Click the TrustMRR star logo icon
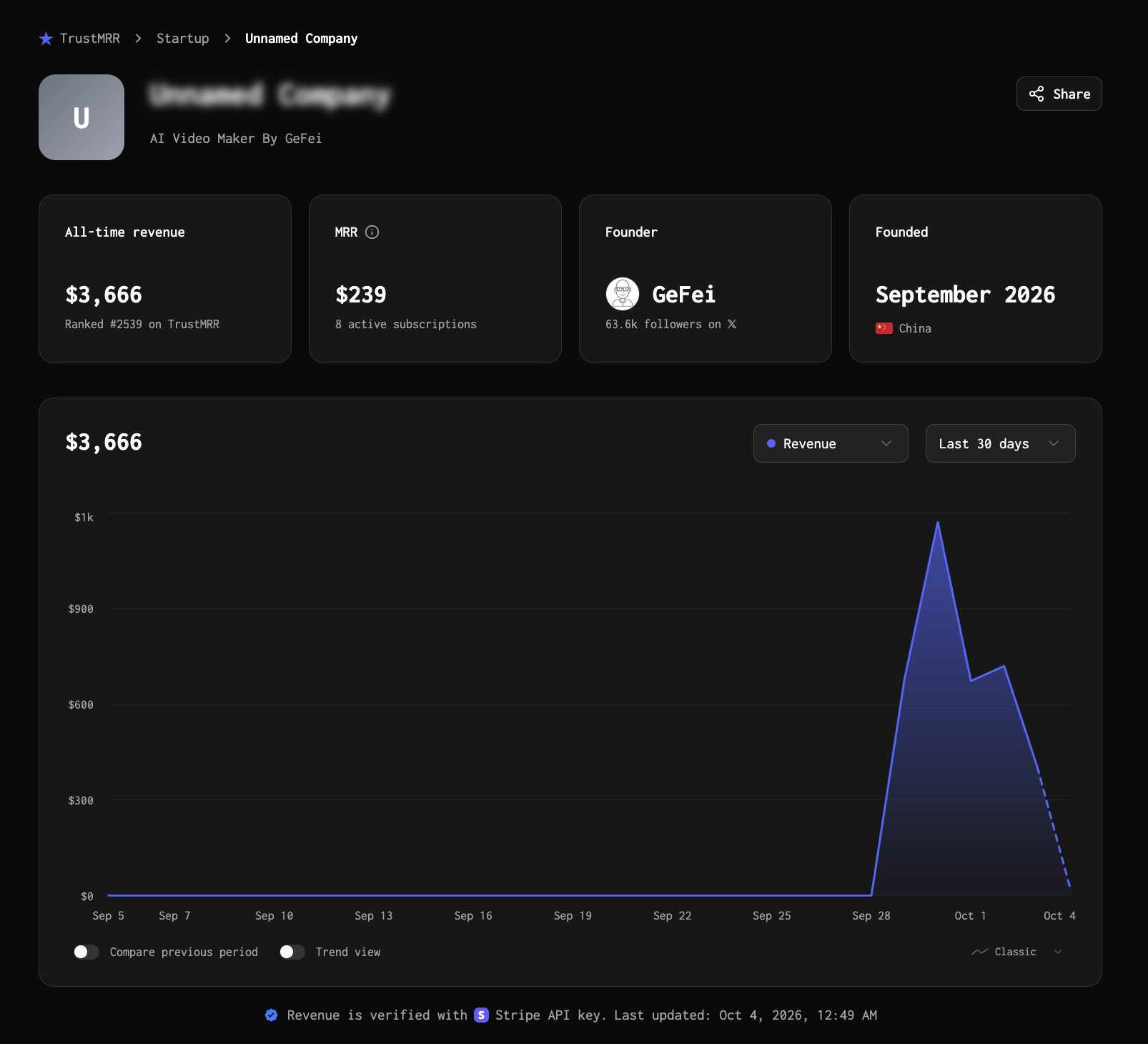Image resolution: width=1148 pixels, height=1044 pixels. 46,39
